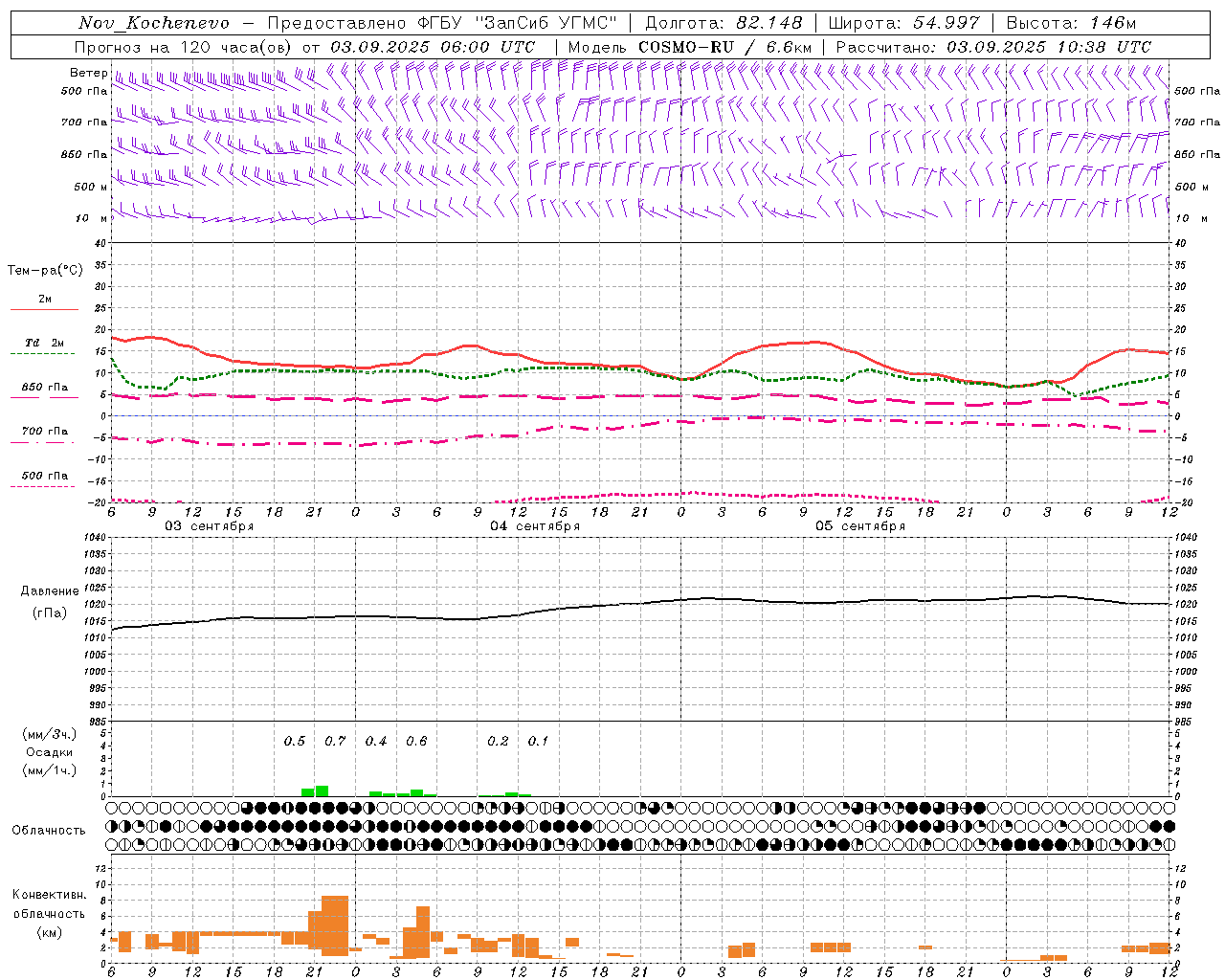Click the 05 сентября date label
This screenshot has height=980, width=1225.
pyautogui.click(x=860, y=526)
